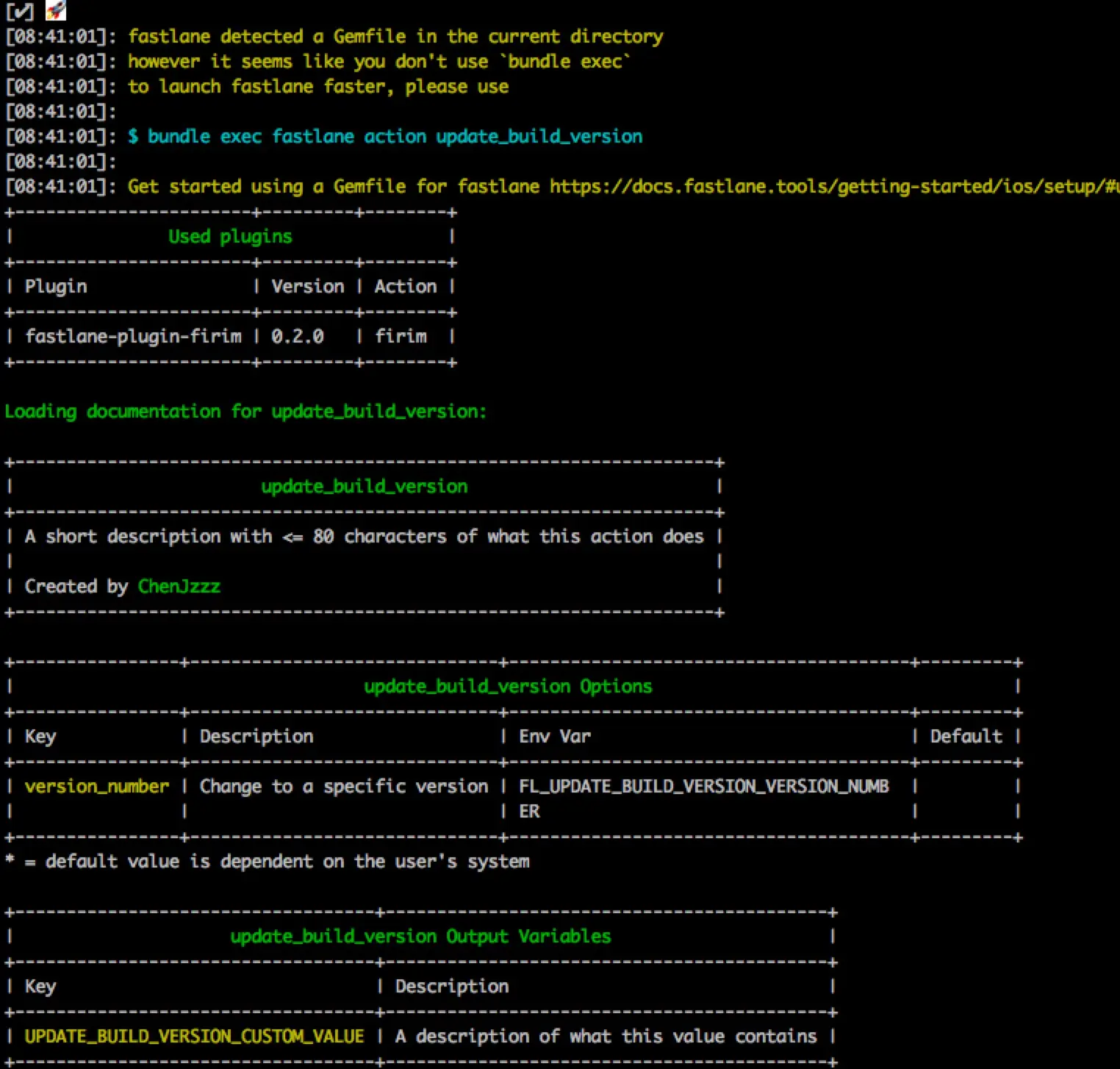Click the '0.2.0' version cell
This screenshot has width=1120, height=1069.
298,337
